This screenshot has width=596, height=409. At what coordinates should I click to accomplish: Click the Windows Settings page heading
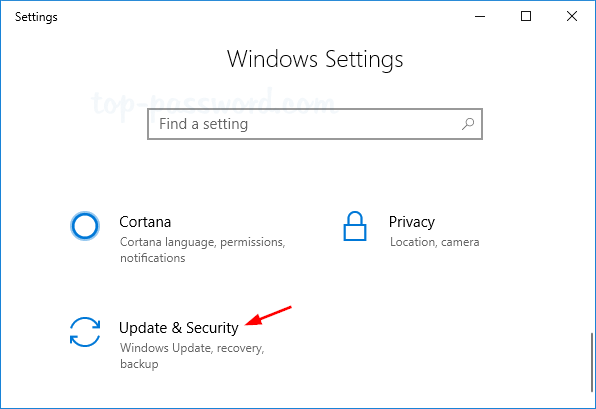(x=315, y=60)
